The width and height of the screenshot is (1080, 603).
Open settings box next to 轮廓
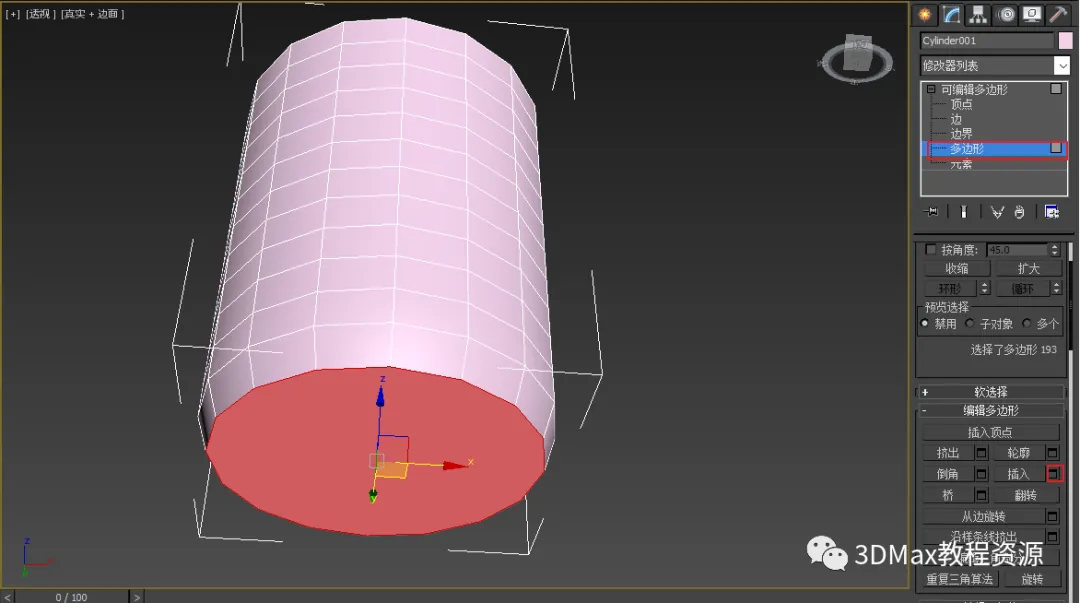point(1052,453)
